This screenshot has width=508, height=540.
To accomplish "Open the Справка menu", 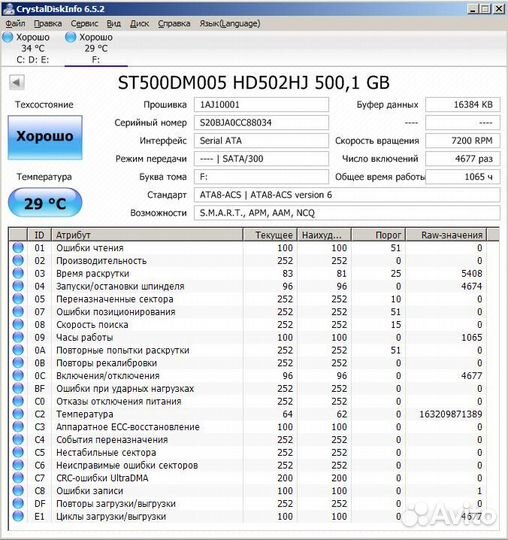I will [x=174, y=24].
